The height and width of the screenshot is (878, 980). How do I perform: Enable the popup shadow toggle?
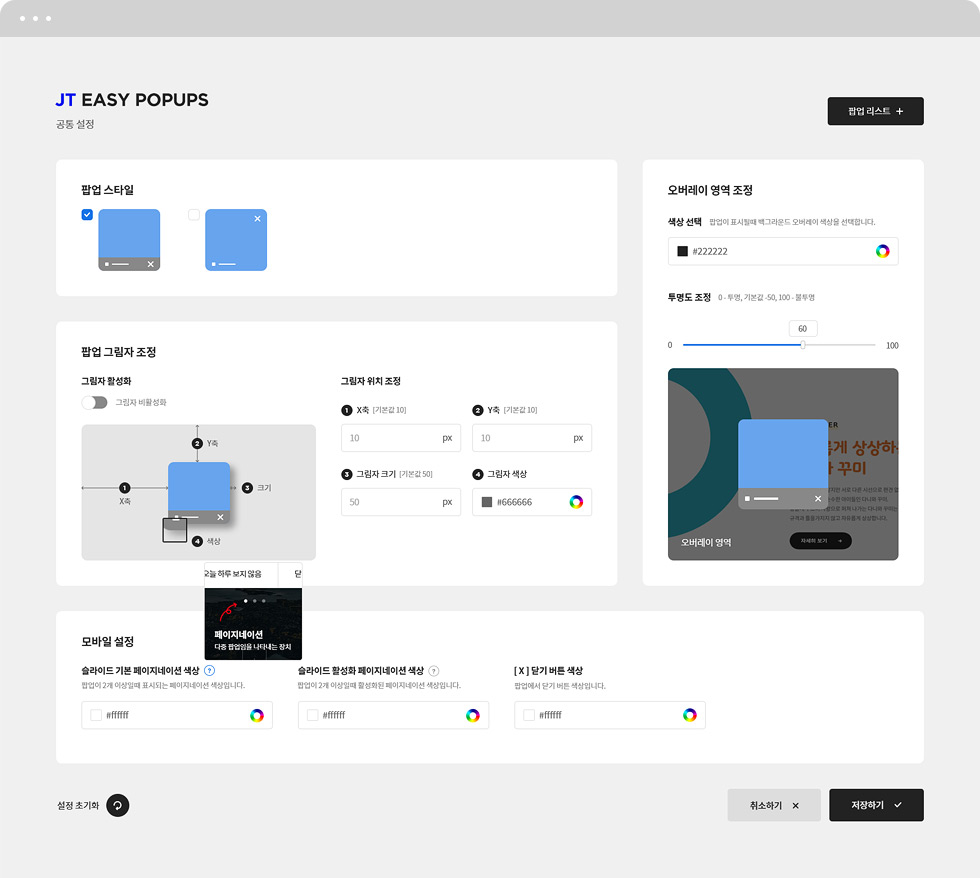(x=94, y=402)
